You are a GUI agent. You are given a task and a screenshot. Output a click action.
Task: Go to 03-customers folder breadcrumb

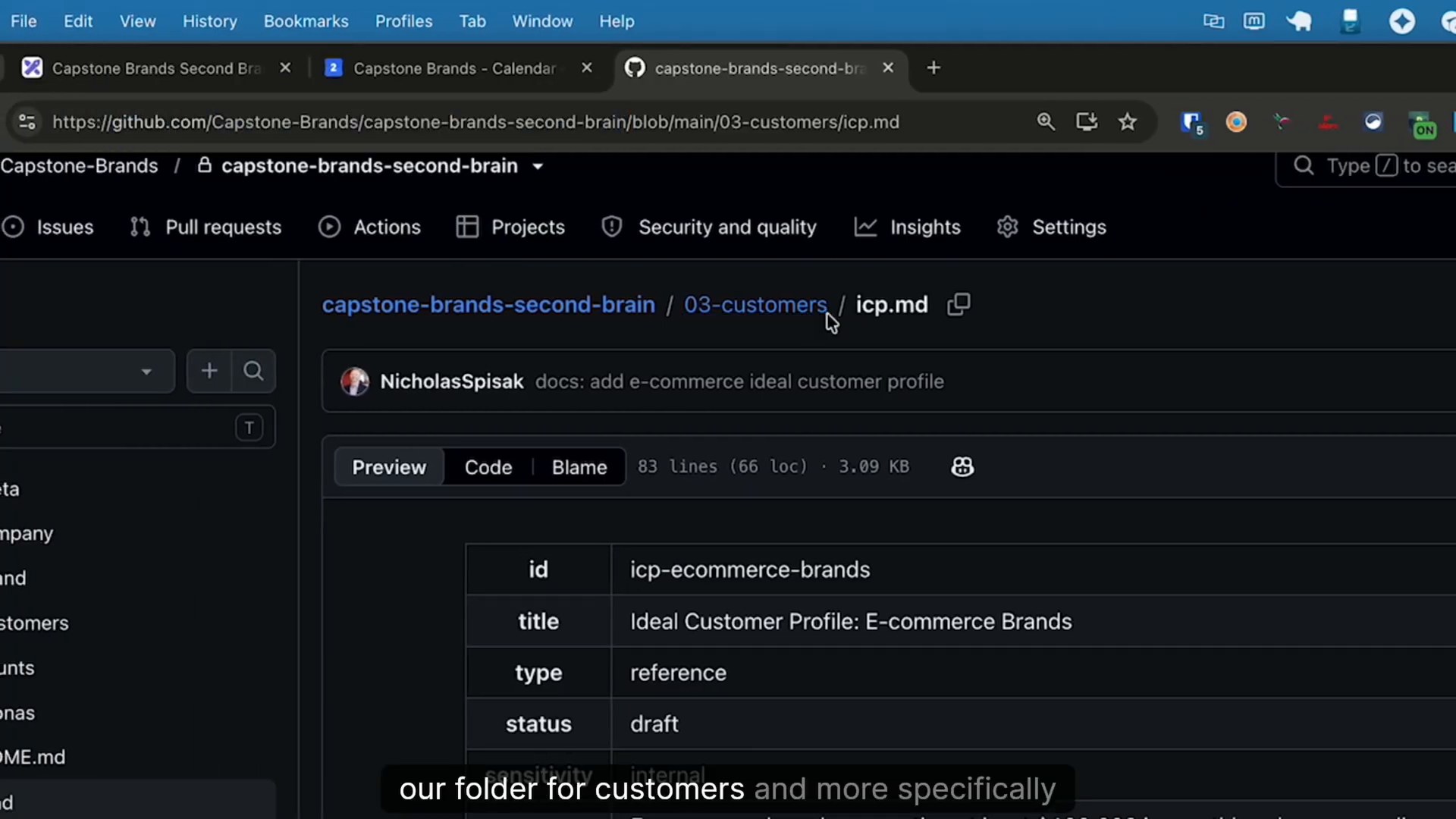click(755, 305)
